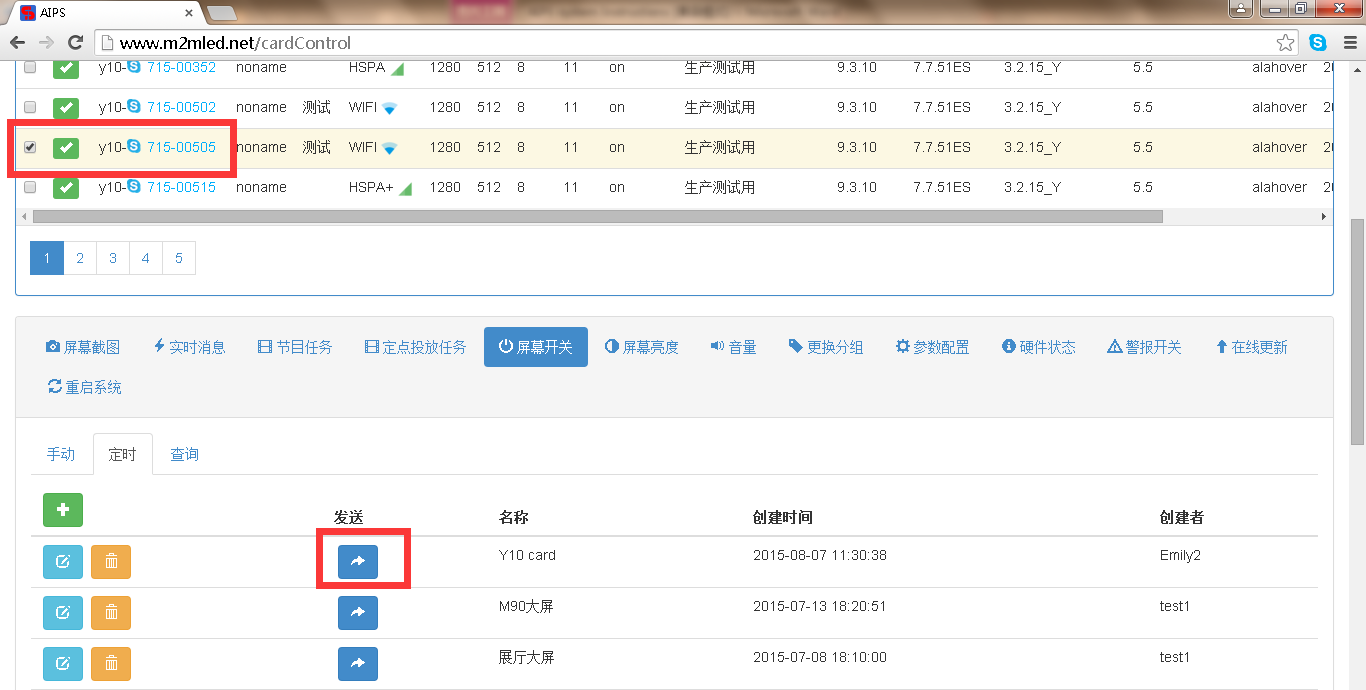
Task: Click green check status button for 715-00502
Action: pos(66,108)
